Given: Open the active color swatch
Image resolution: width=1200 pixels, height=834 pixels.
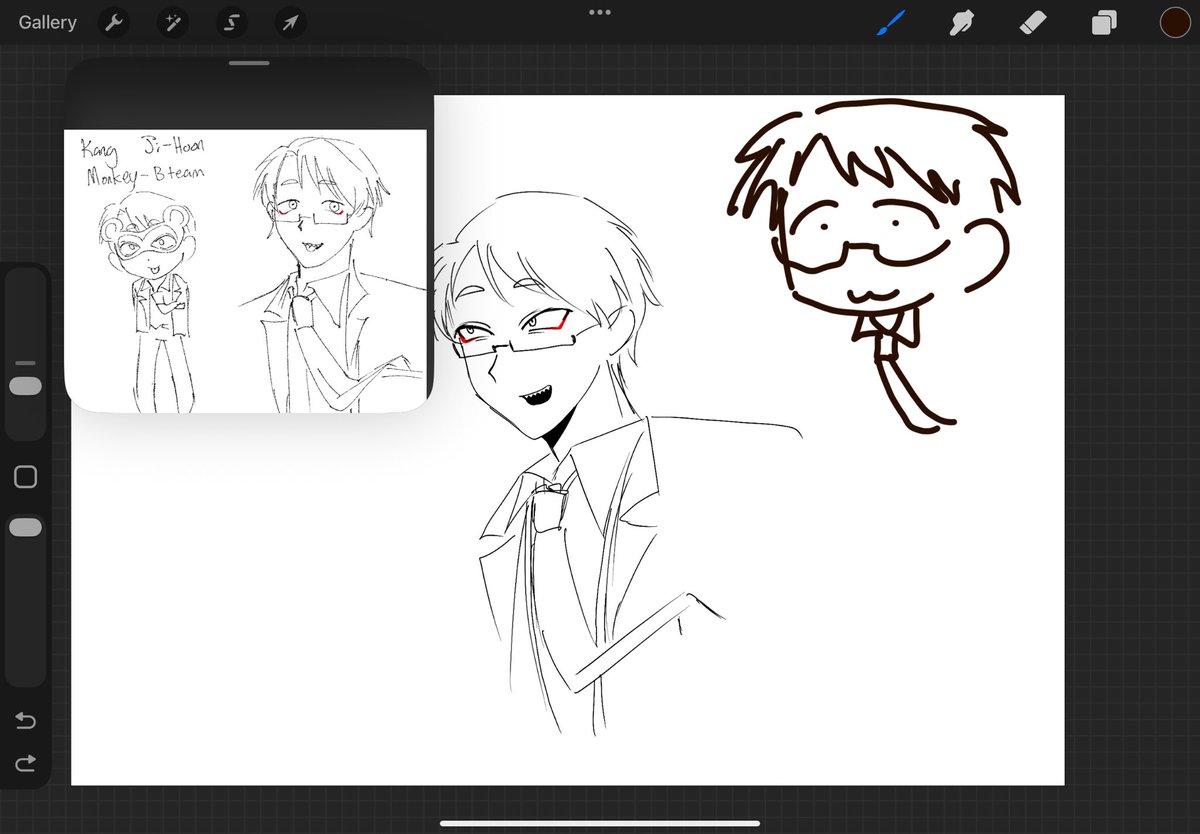Looking at the screenshot, I should tap(1175, 22).
